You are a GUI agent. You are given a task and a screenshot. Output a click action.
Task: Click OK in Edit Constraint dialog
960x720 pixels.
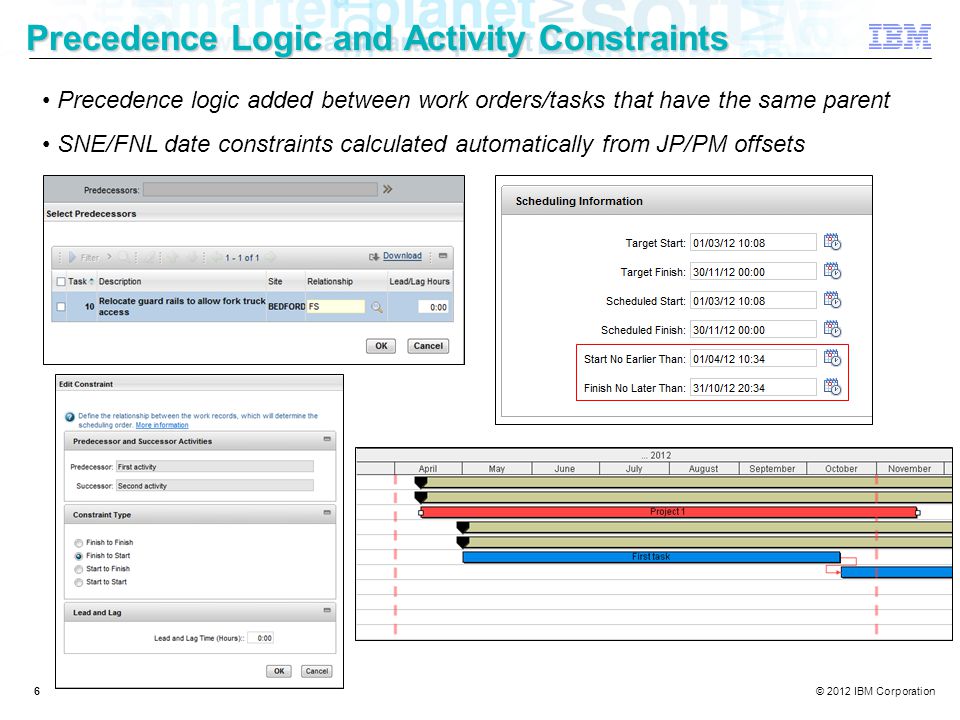coord(279,671)
